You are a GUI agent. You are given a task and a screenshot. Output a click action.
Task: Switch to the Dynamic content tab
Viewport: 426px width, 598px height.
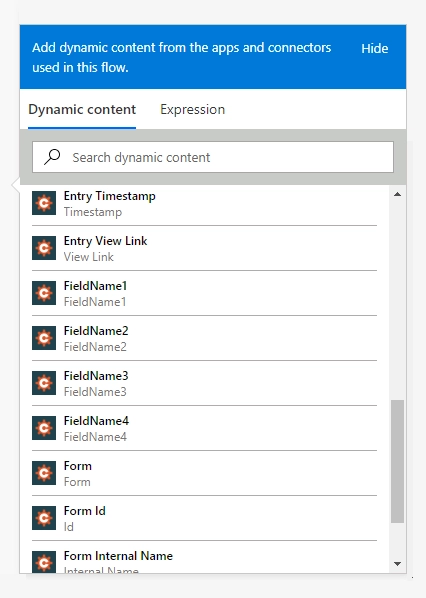[82, 109]
